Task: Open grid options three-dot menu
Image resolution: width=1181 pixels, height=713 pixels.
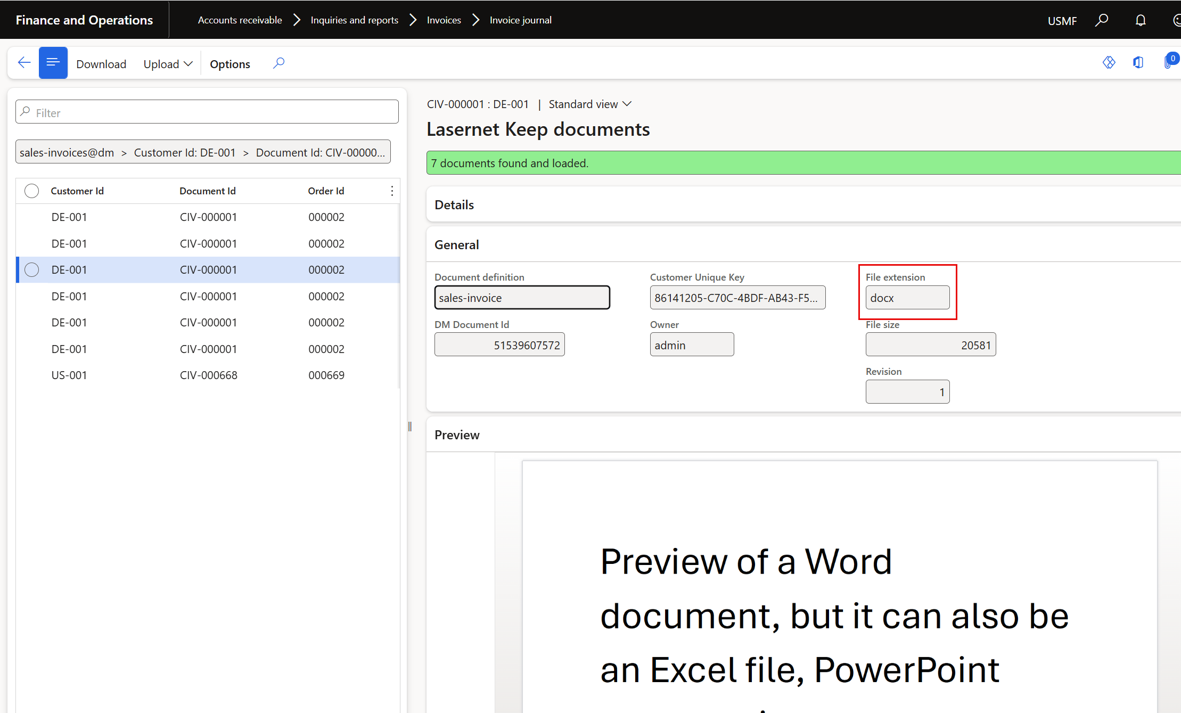Action: (392, 191)
